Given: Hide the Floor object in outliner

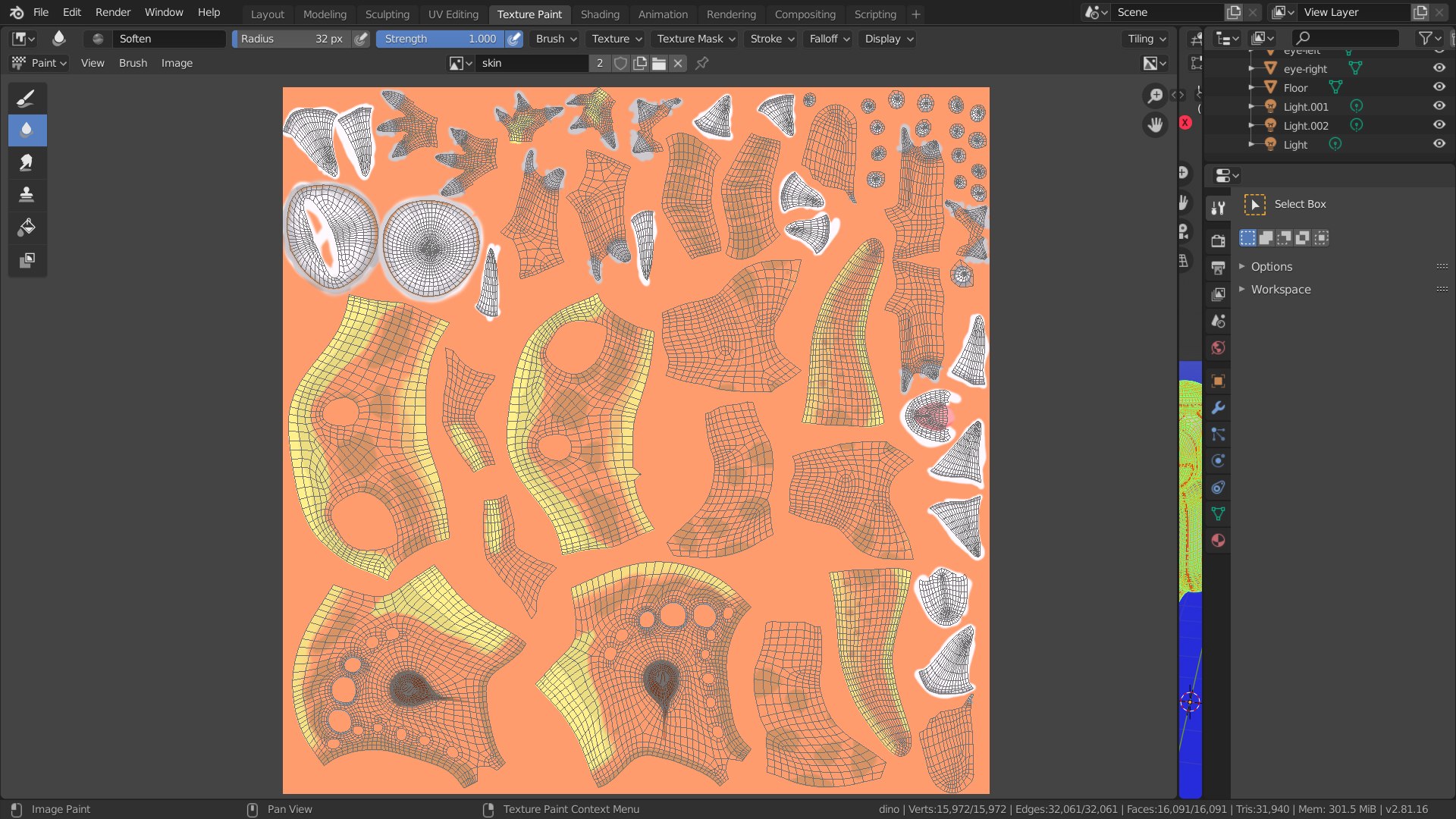Looking at the screenshot, I should [1439, 87].
